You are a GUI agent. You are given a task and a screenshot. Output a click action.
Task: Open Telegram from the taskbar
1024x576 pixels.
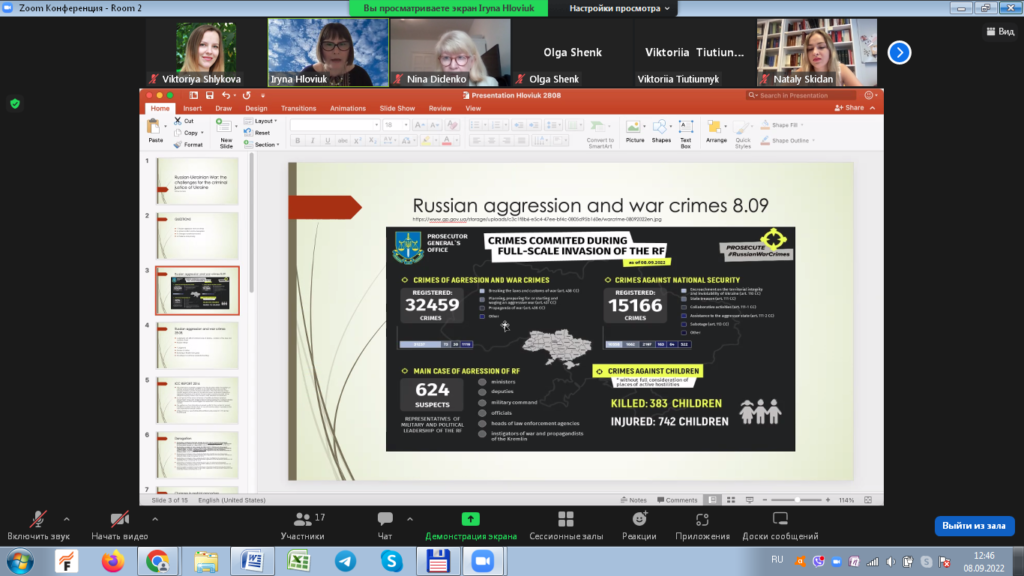tap(345, 562)
